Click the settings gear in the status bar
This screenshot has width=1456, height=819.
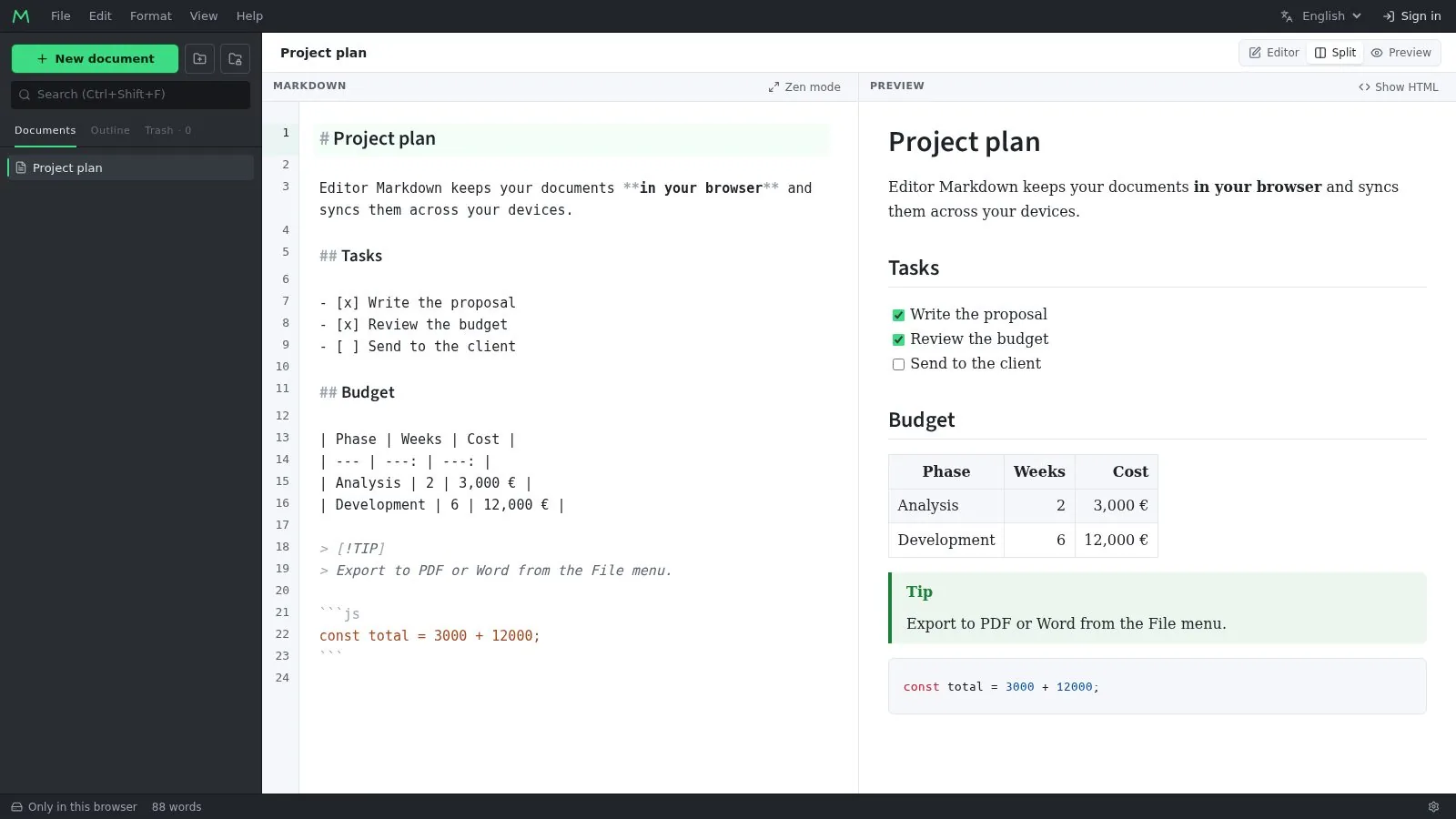pyautogui.click(x=1433, y=807)
